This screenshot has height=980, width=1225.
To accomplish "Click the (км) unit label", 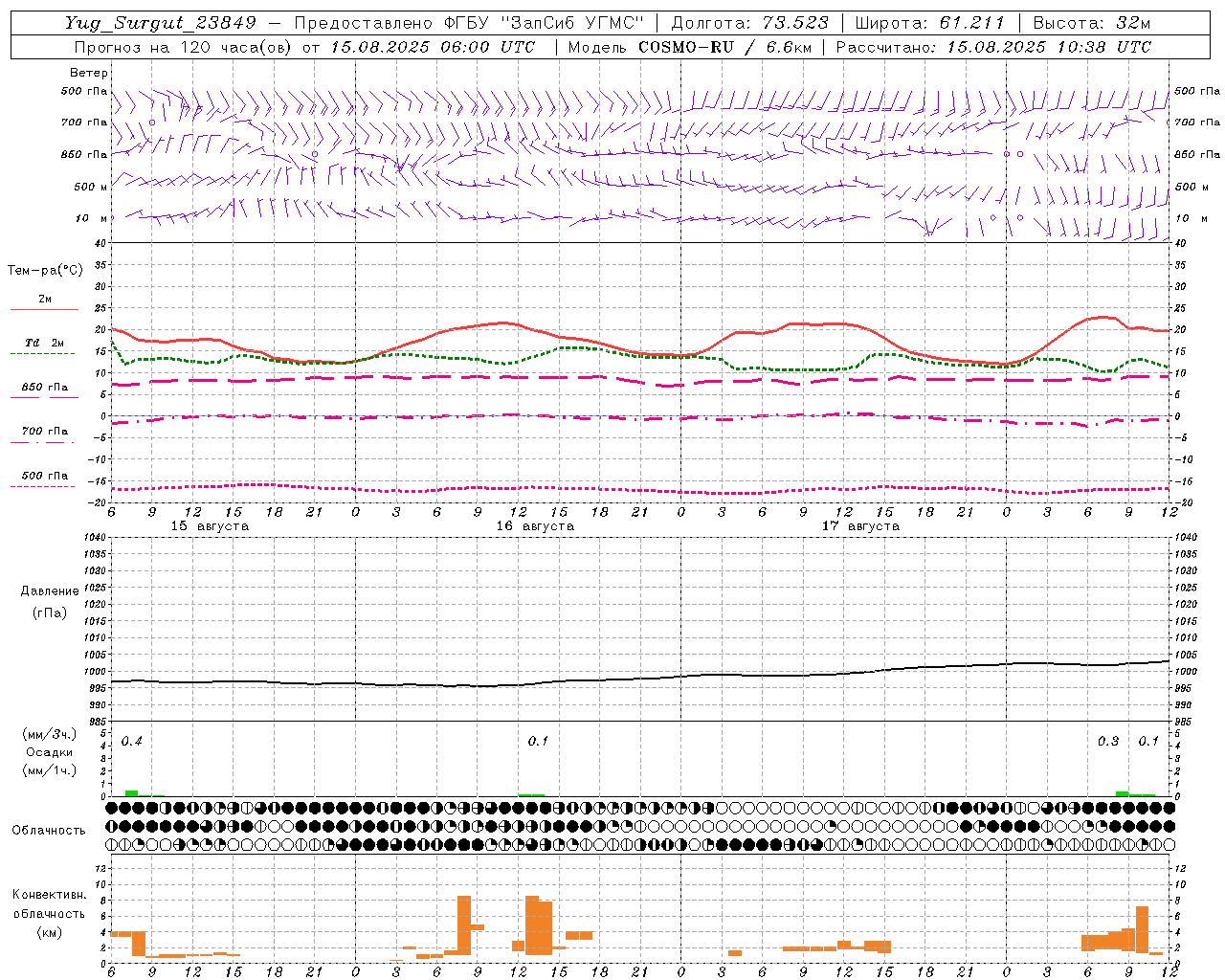I will point(49,932).
